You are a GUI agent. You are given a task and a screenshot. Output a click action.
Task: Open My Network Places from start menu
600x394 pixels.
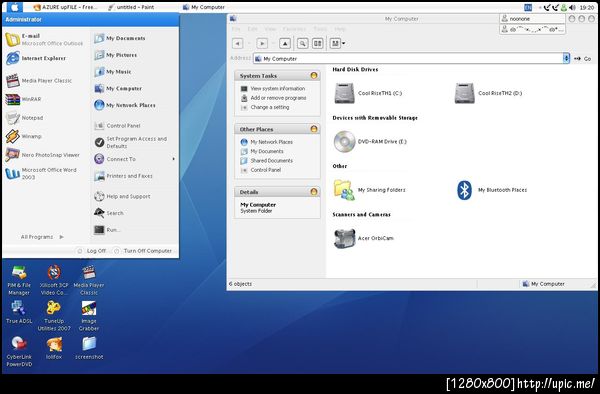click(125, 105)
